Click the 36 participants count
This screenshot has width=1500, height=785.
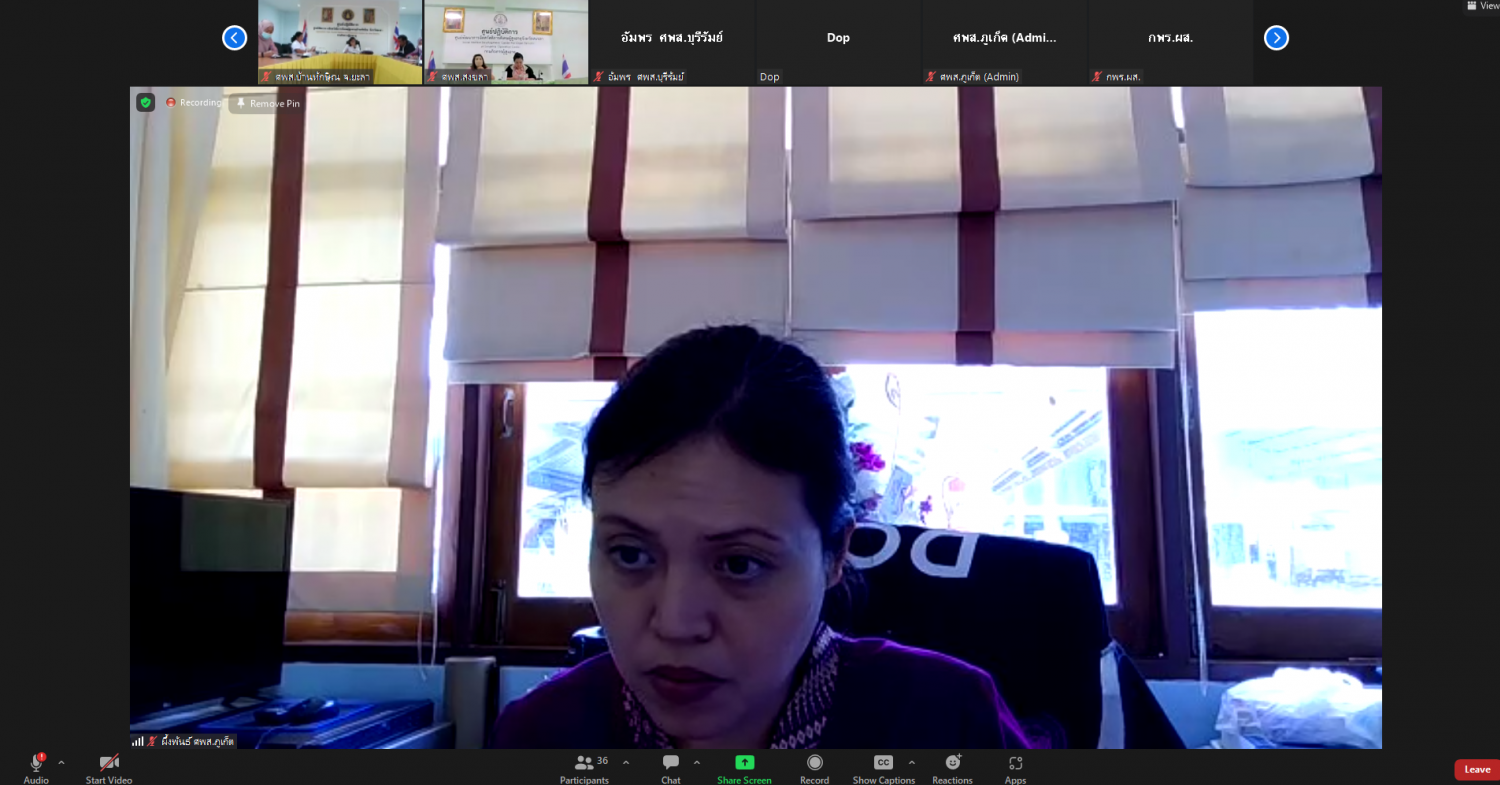pos(602,760)
